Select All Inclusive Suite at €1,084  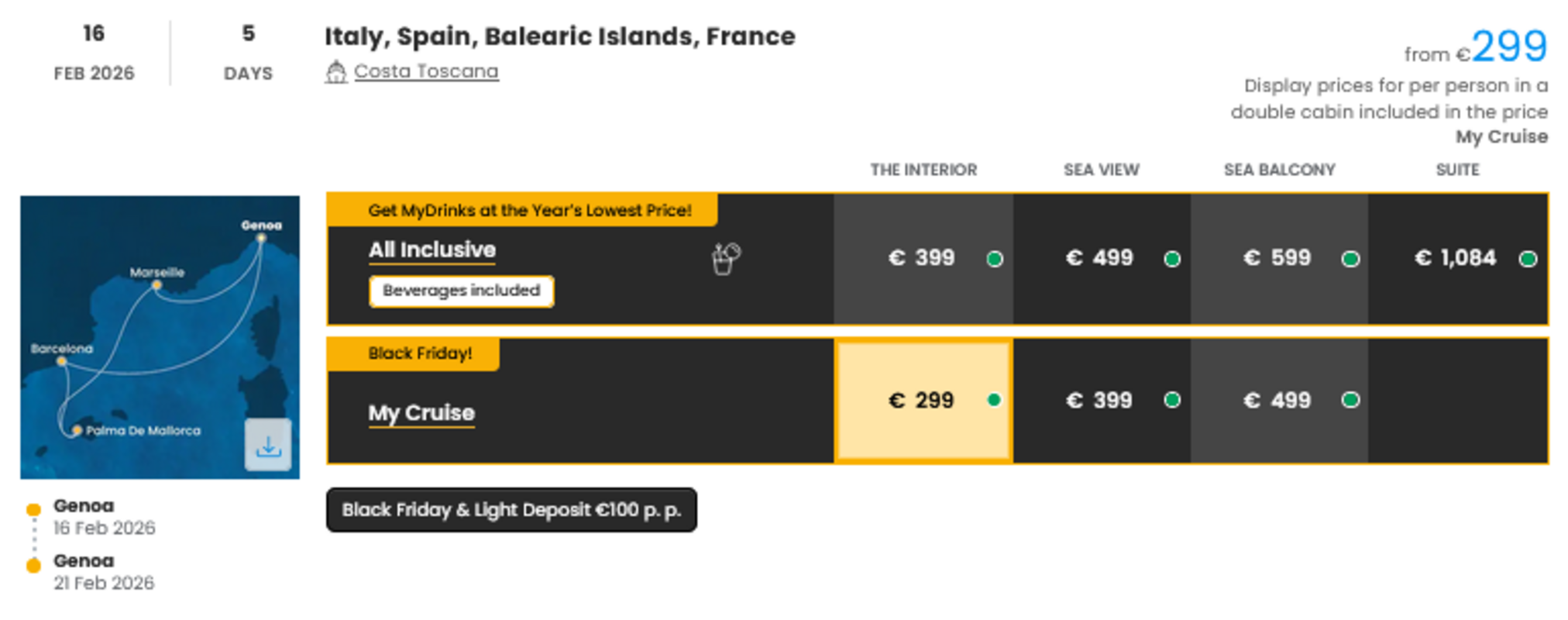[1456, 258]
